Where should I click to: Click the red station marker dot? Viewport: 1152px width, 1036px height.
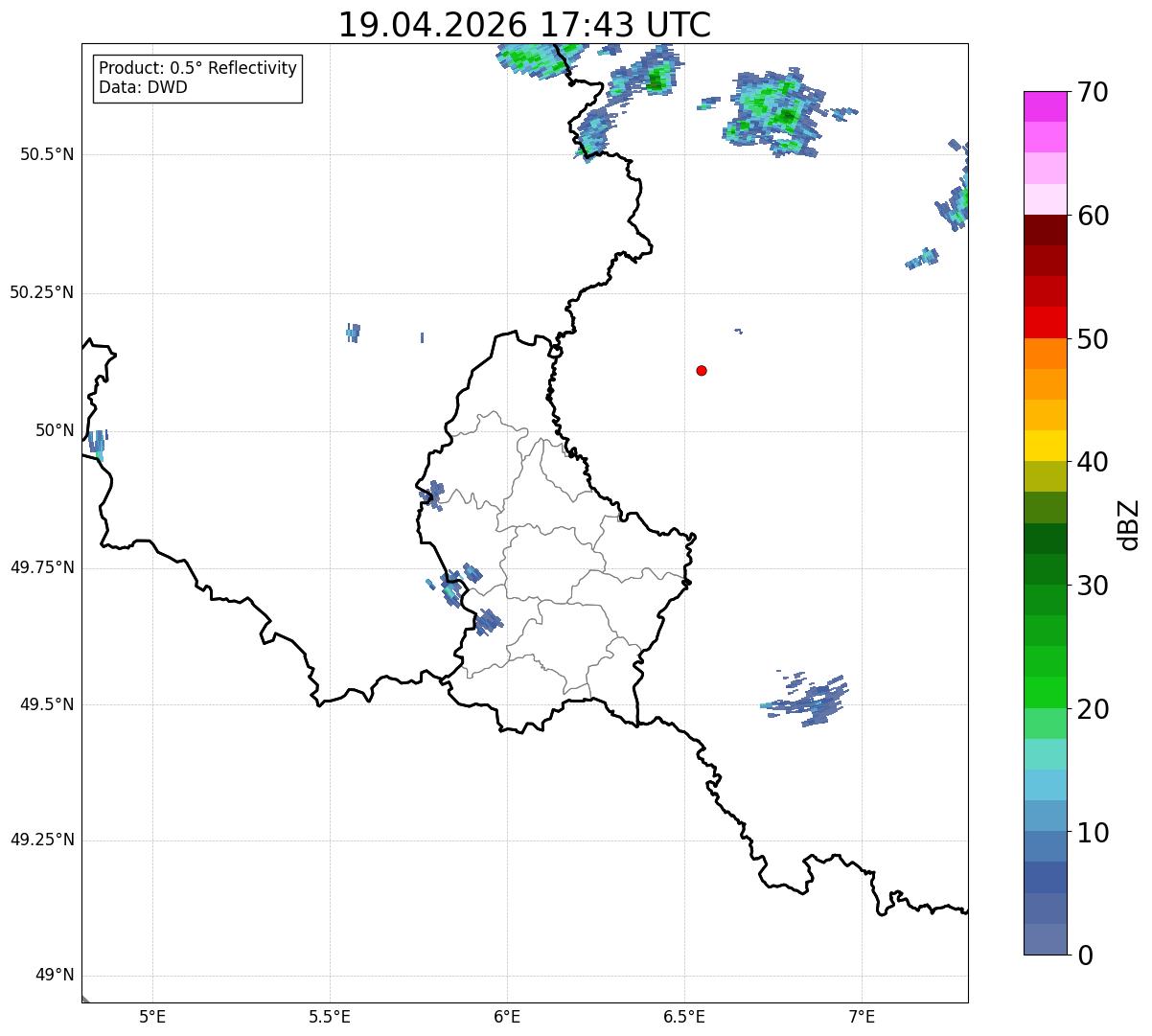point(702,370)
